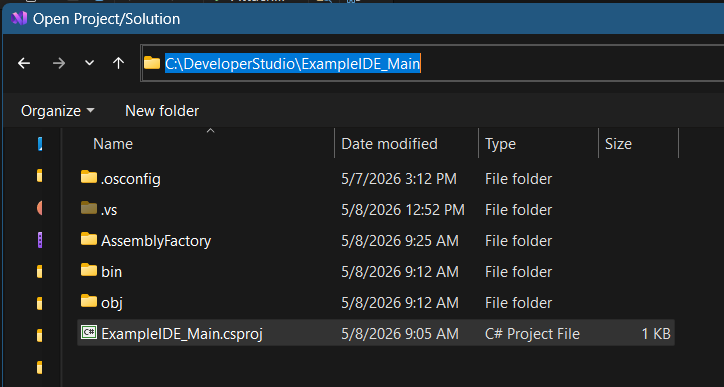
Task: Select the .vs hidden folder icon
Action: pos(89,208)
